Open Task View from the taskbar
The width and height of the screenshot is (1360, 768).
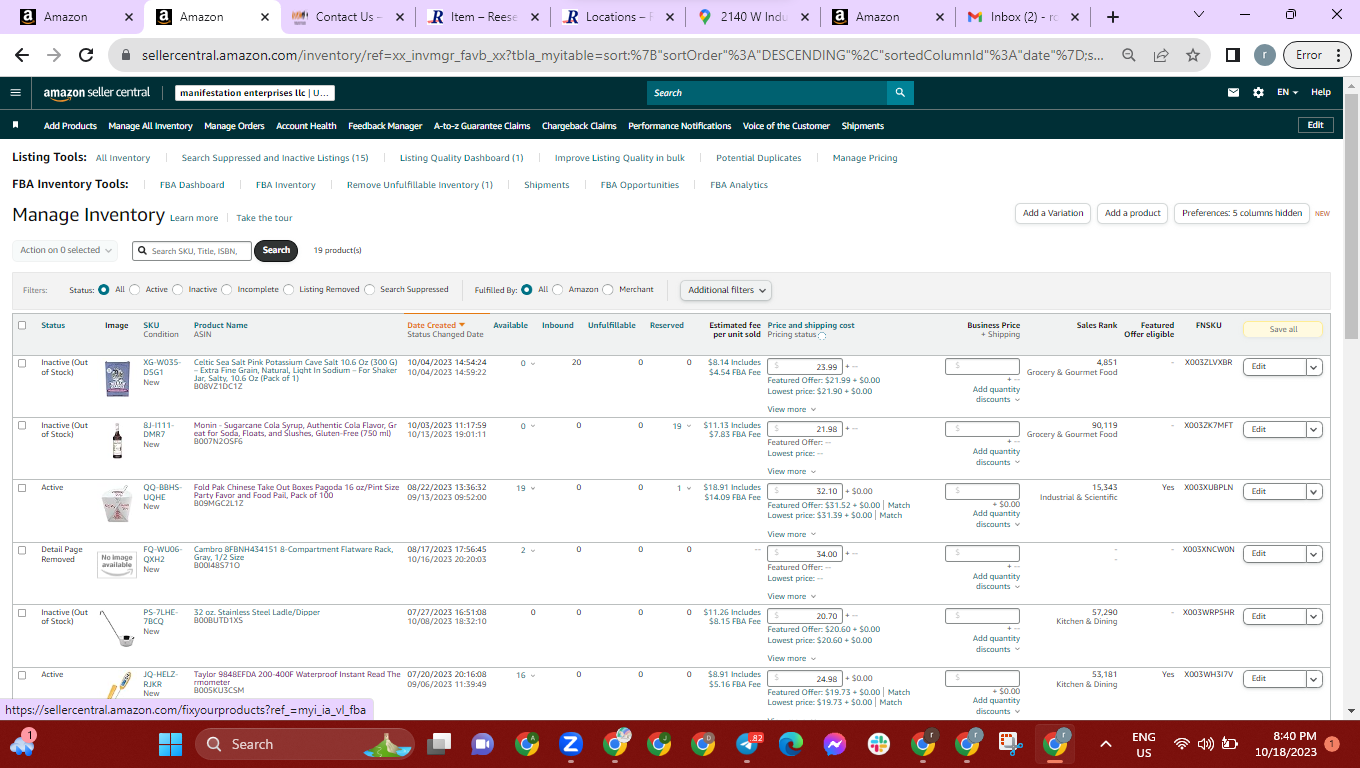pyautogui.click(x=439, y=744)
